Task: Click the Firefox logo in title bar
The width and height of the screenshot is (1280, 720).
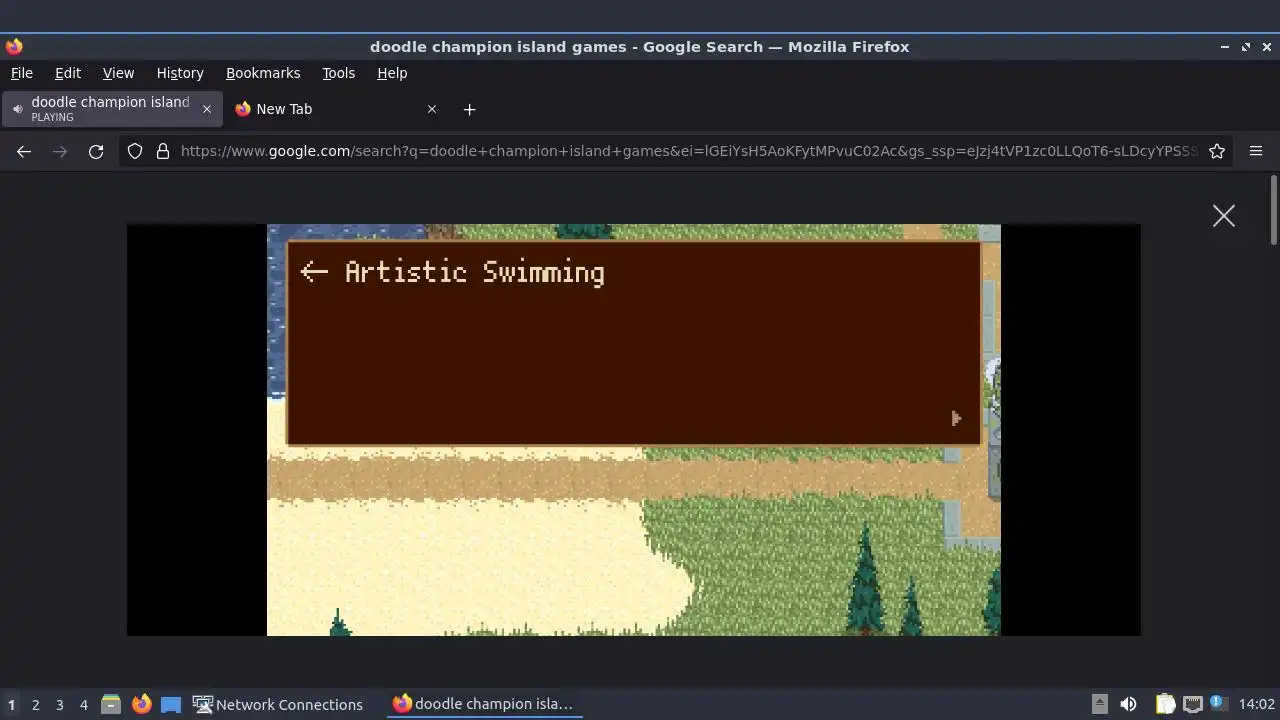Action: point(14,46)
